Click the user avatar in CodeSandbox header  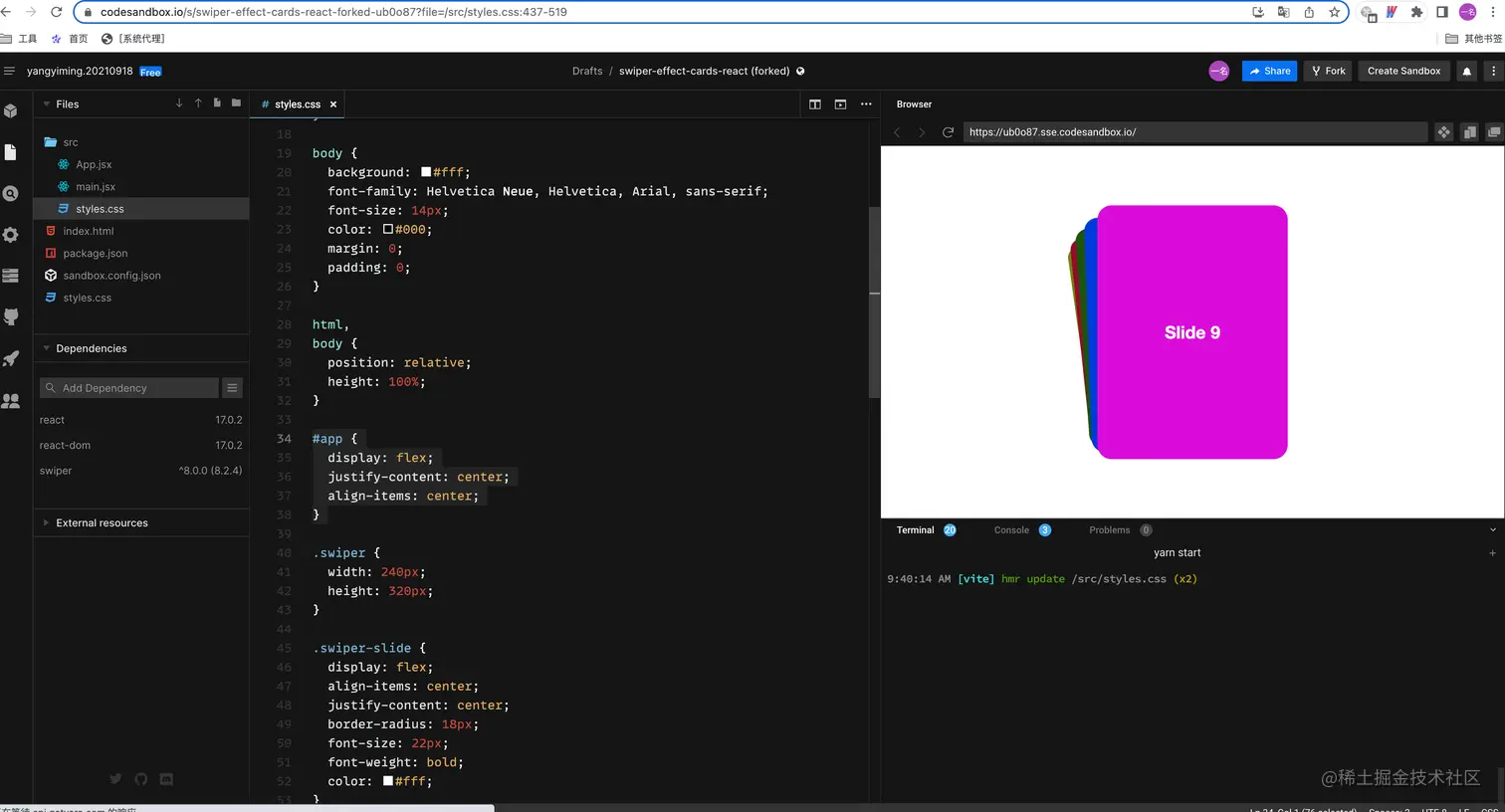1218,72
